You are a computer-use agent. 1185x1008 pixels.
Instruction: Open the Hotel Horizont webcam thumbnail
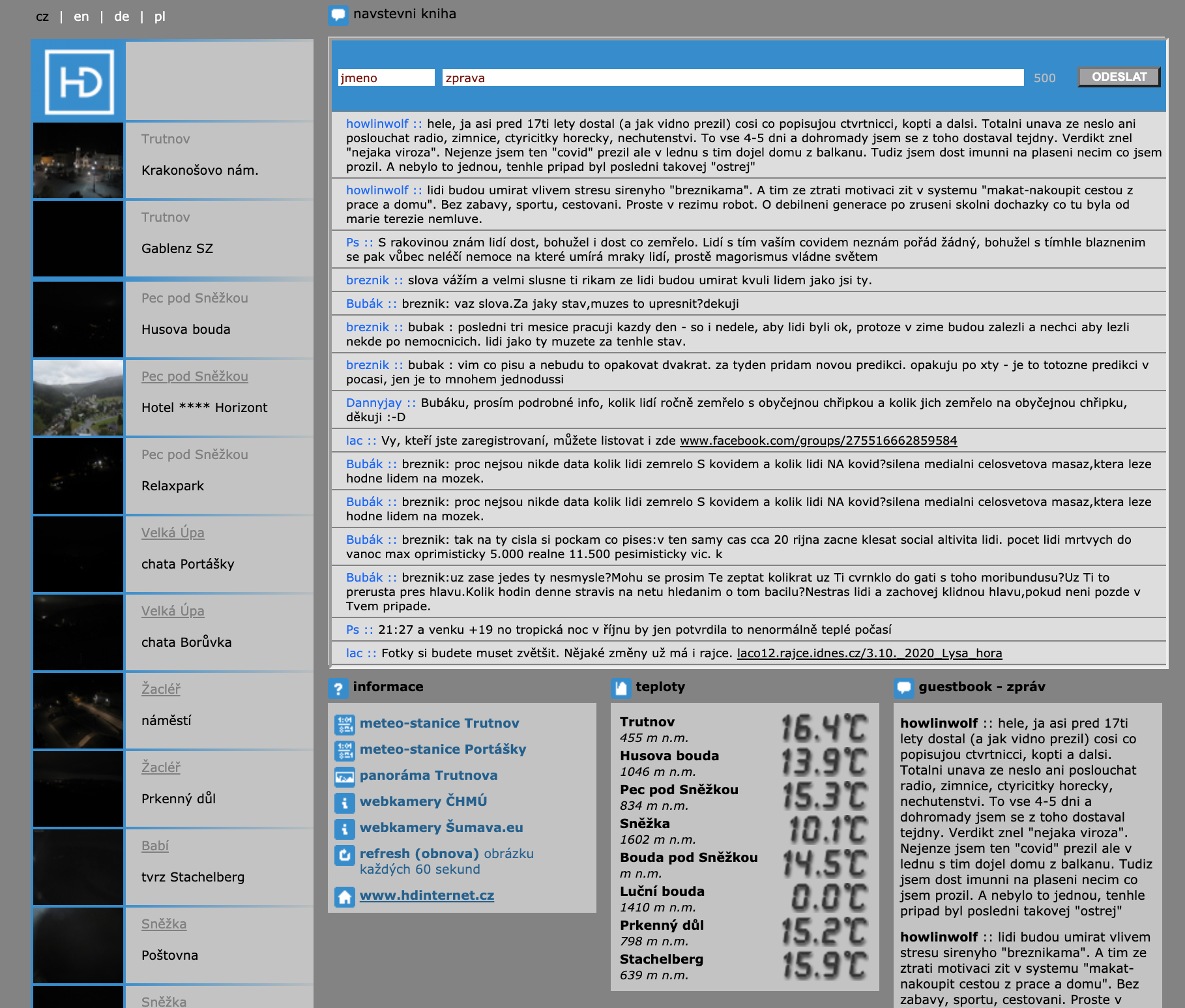click(78, 398)
